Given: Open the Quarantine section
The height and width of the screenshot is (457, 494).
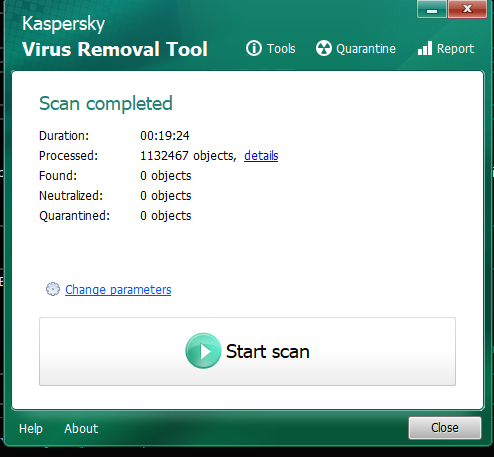Looking at the screenshot, I should coord(366,49).
